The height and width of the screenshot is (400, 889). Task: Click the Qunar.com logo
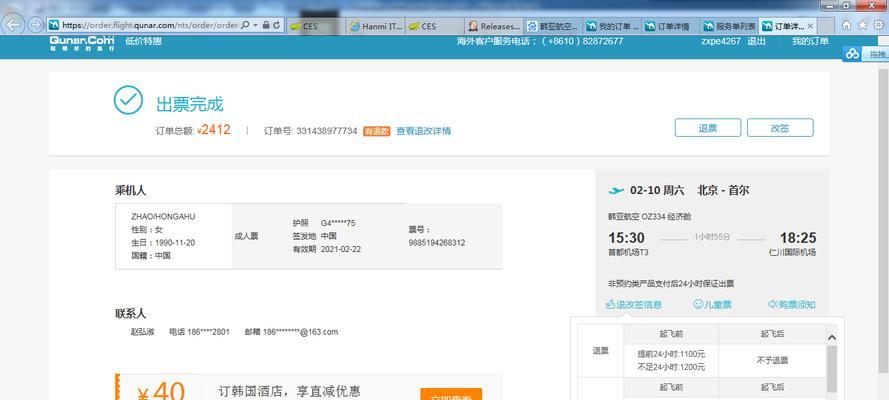point(81,42)
